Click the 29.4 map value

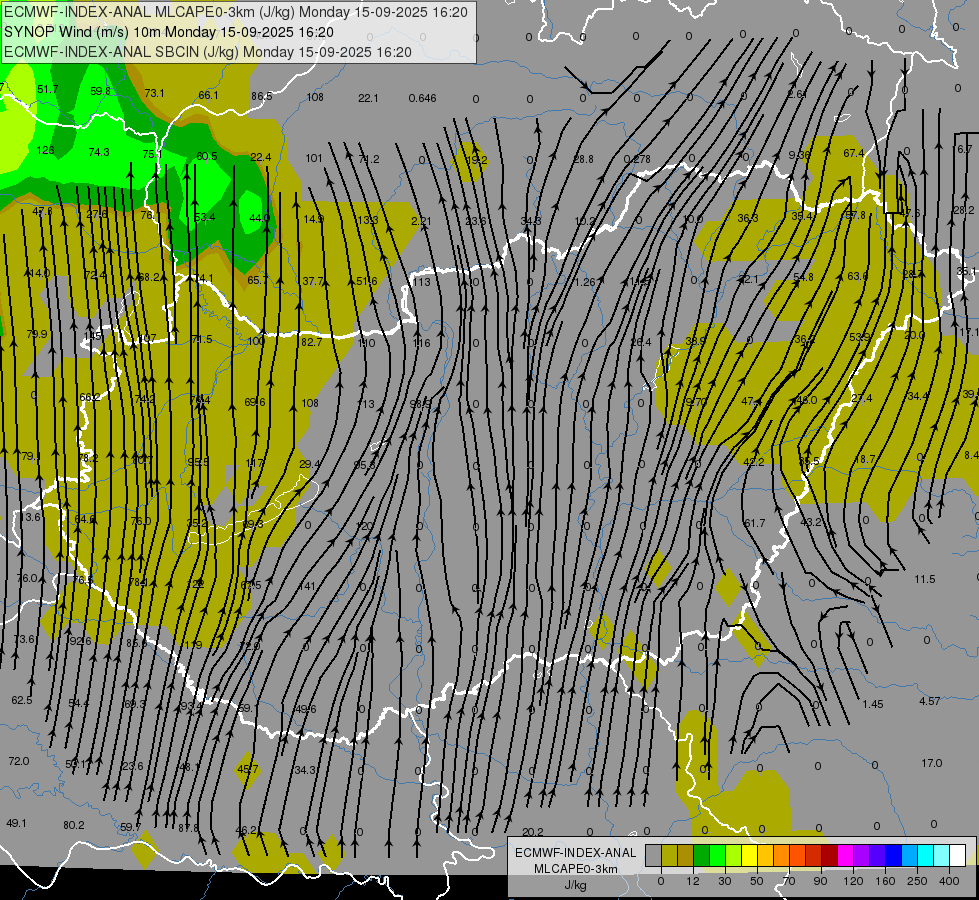pyautogui.click(x=310, y=463)
